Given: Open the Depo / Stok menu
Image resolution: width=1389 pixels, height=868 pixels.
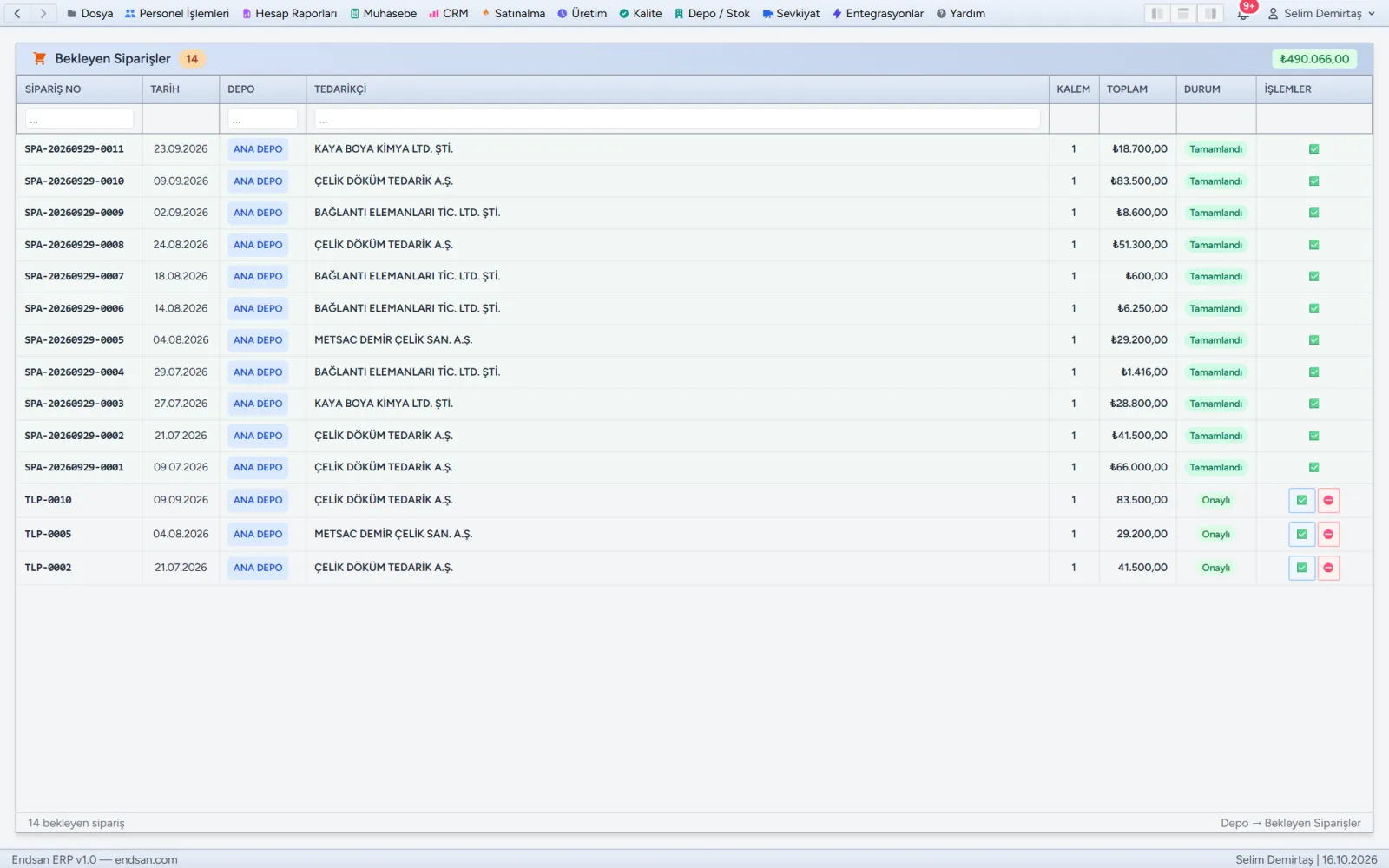Looking at the screenshot, I should [712, 14].
